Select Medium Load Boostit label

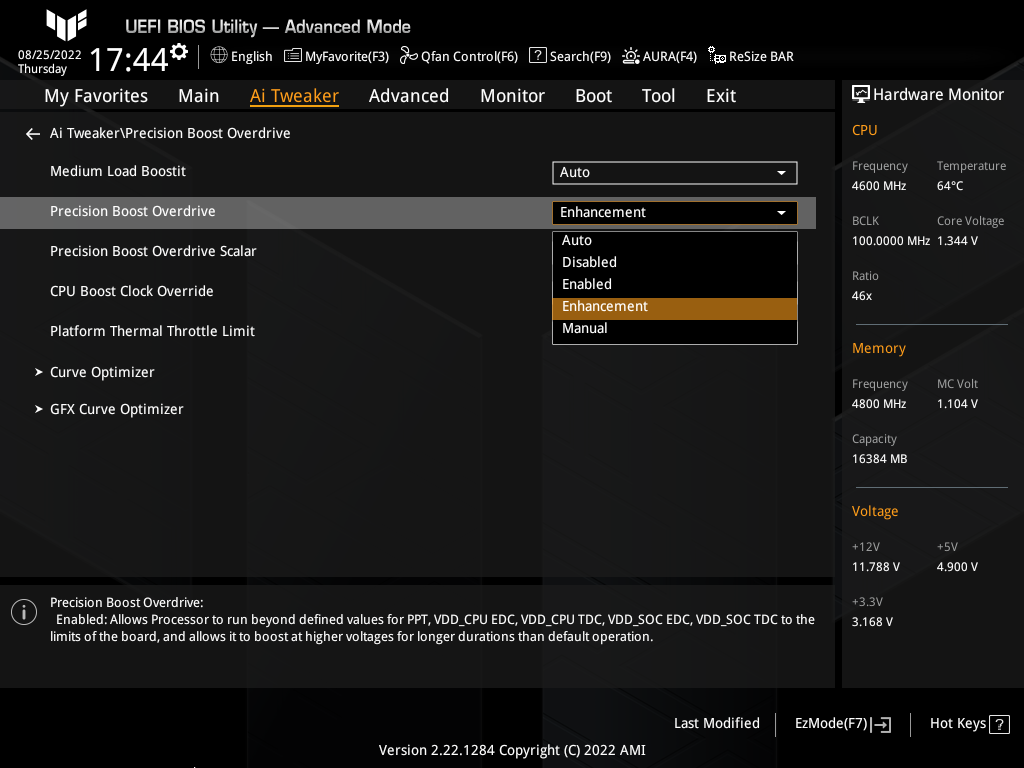click(x=118, y=171)
